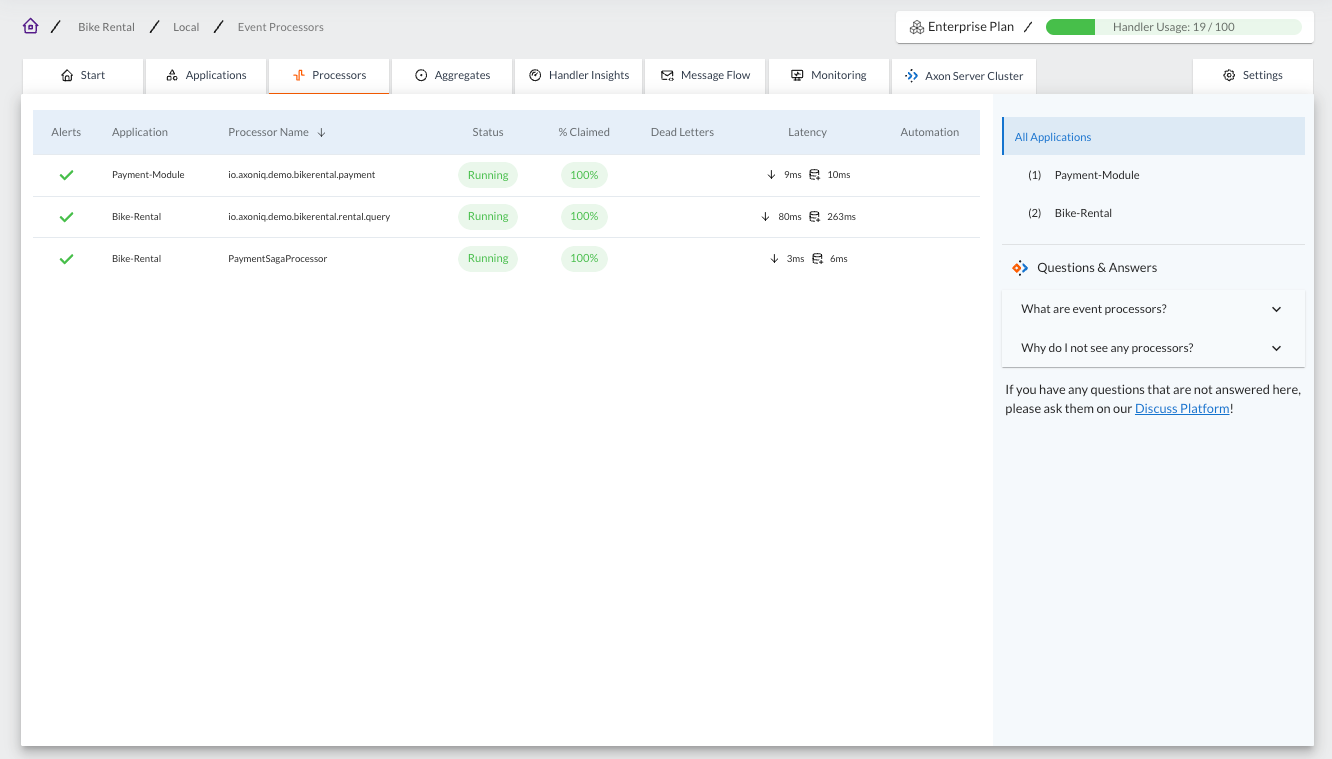Image resolution: width=1332 pixels, height=759 pixels.
Task: Click the Start tab house icon
Action: pyautogui.click(x=67, y=75)
